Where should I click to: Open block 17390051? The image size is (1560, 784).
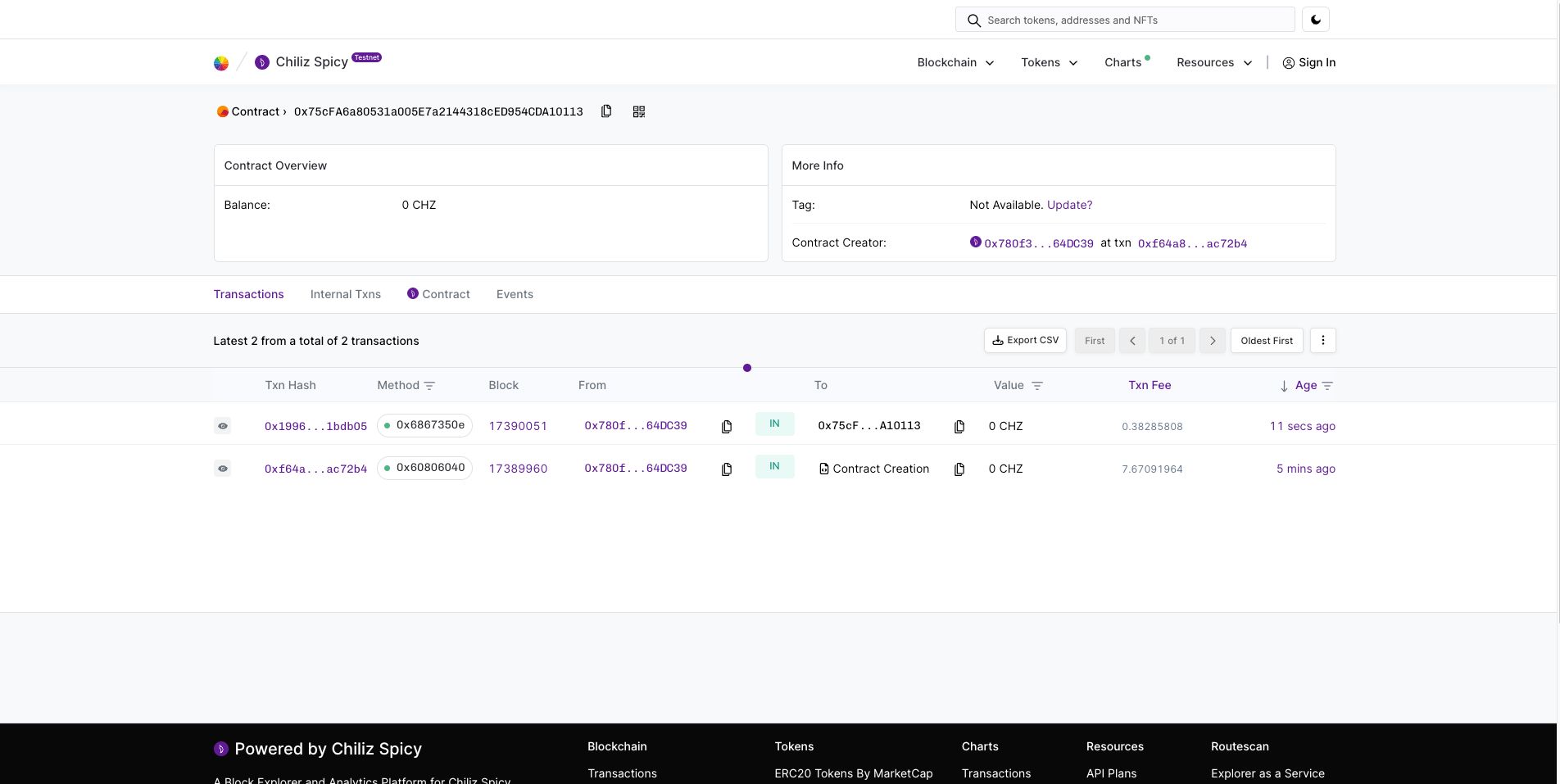518,426
